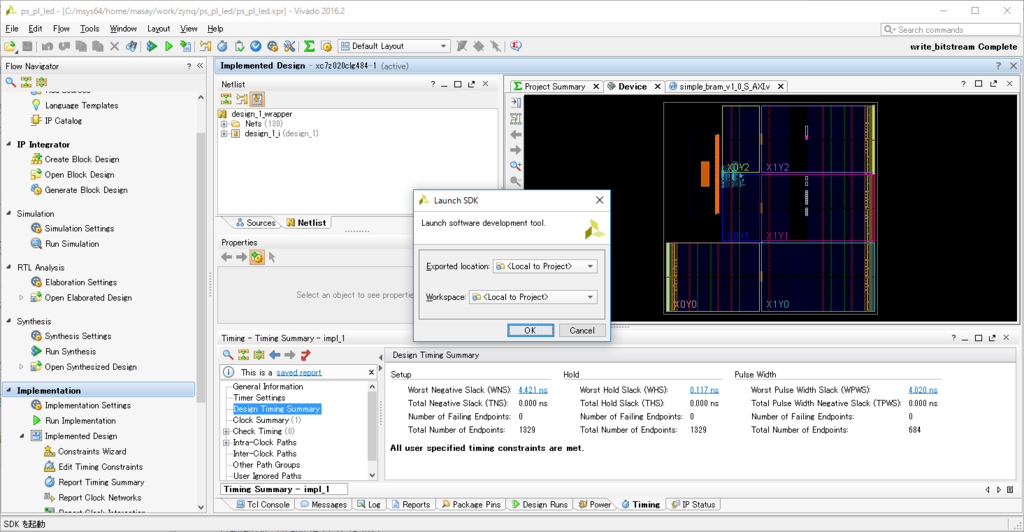The image size is (1024, 532).
Task: Click the Flow Navigator expand all icon
Action: (x=42, y=82)
